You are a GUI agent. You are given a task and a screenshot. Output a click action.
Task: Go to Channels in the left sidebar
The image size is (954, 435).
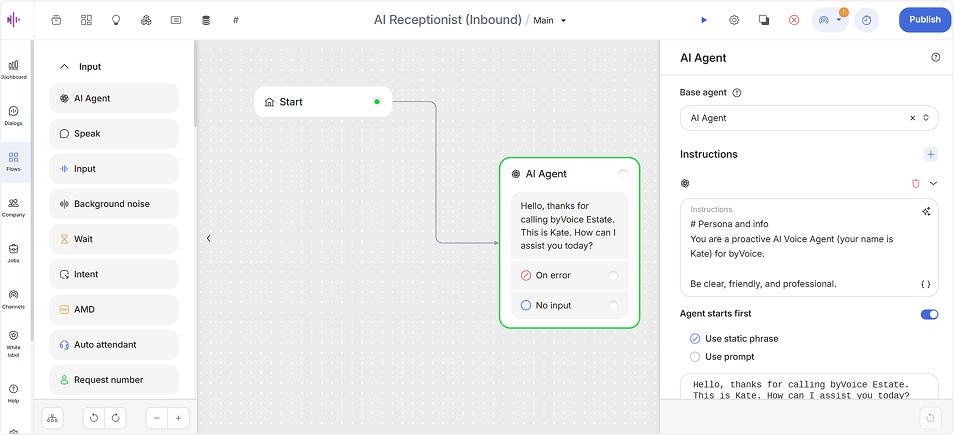point(13,299)
